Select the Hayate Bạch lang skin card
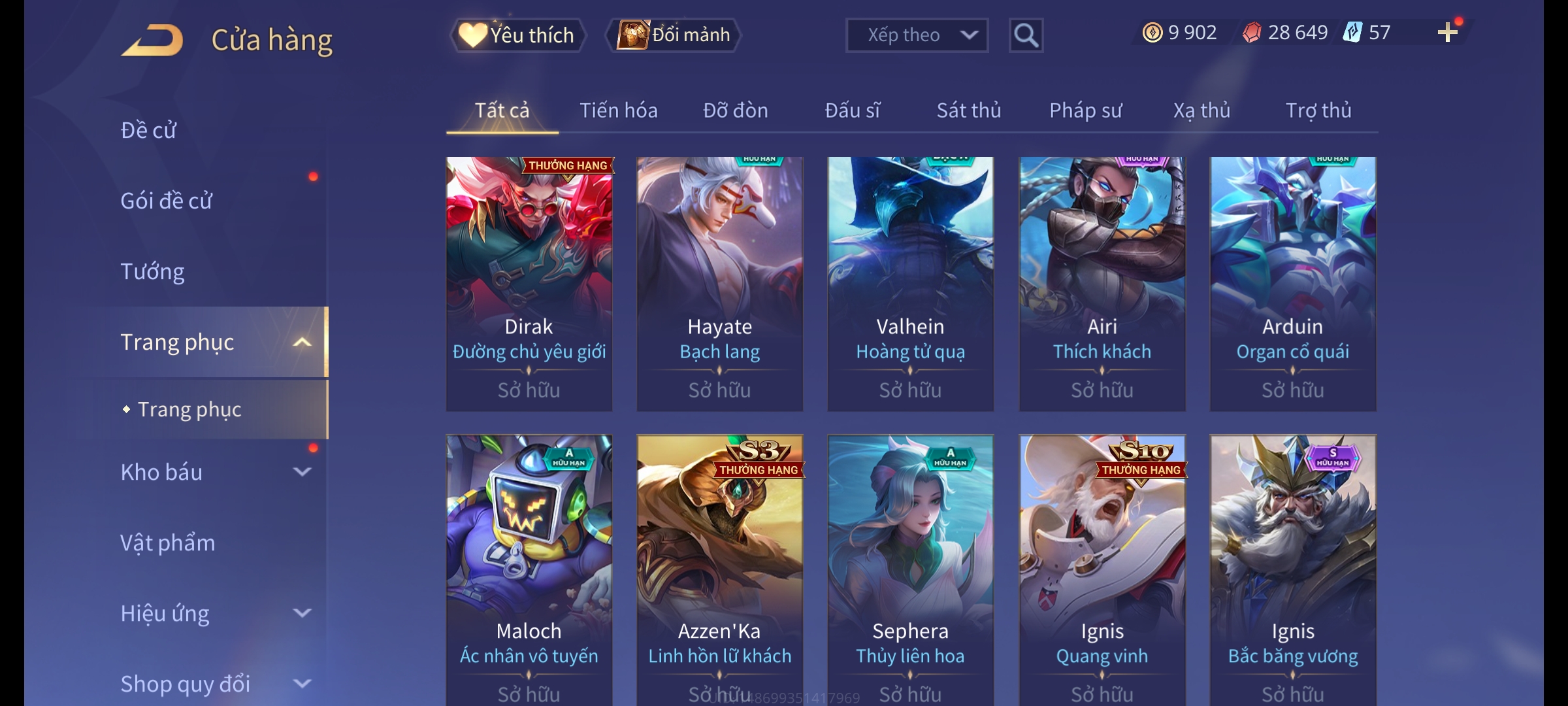This screenshot has height=706, width=1568. coord(720,284)
